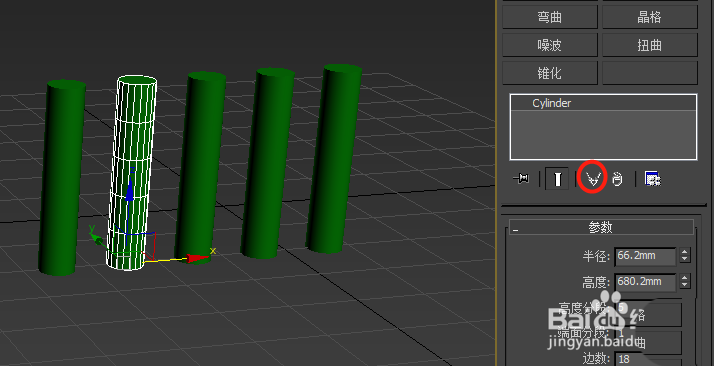Select the fourth green cylinder from left
Viewport: 714px width, 366px height.
coord(268,163)
